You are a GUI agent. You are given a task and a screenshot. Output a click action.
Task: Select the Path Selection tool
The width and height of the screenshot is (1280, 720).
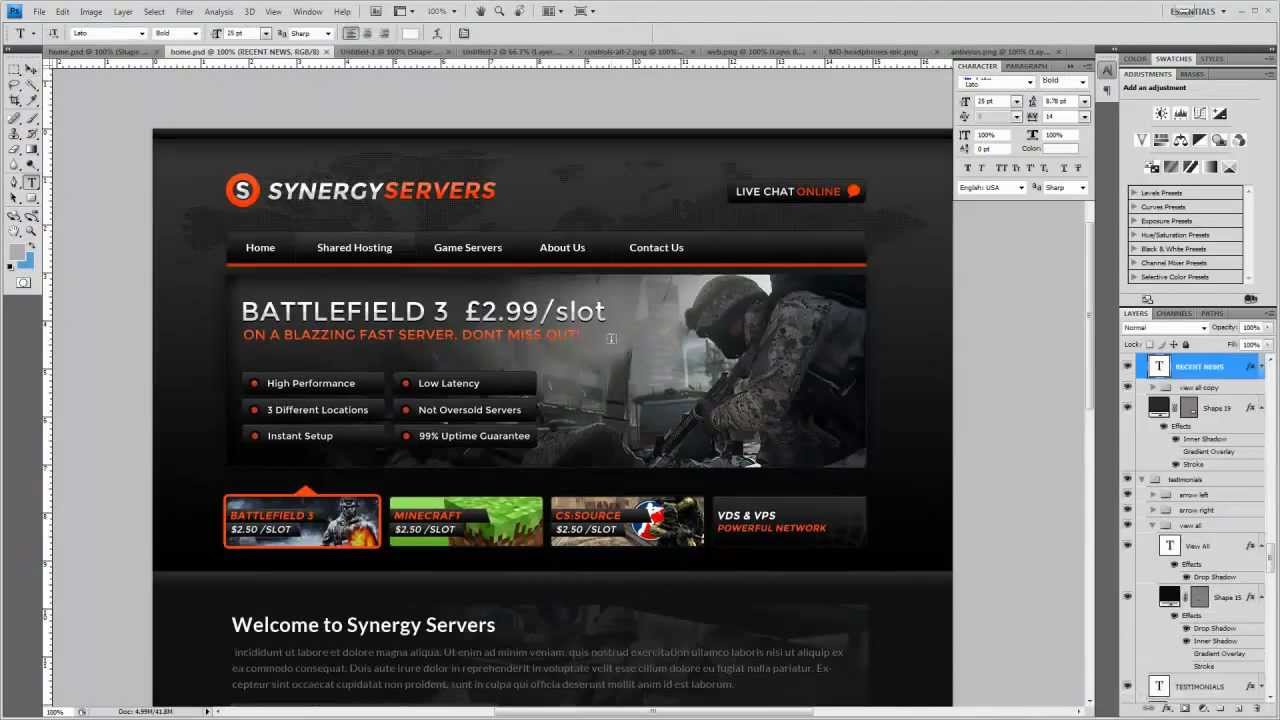tap(14, 198)
